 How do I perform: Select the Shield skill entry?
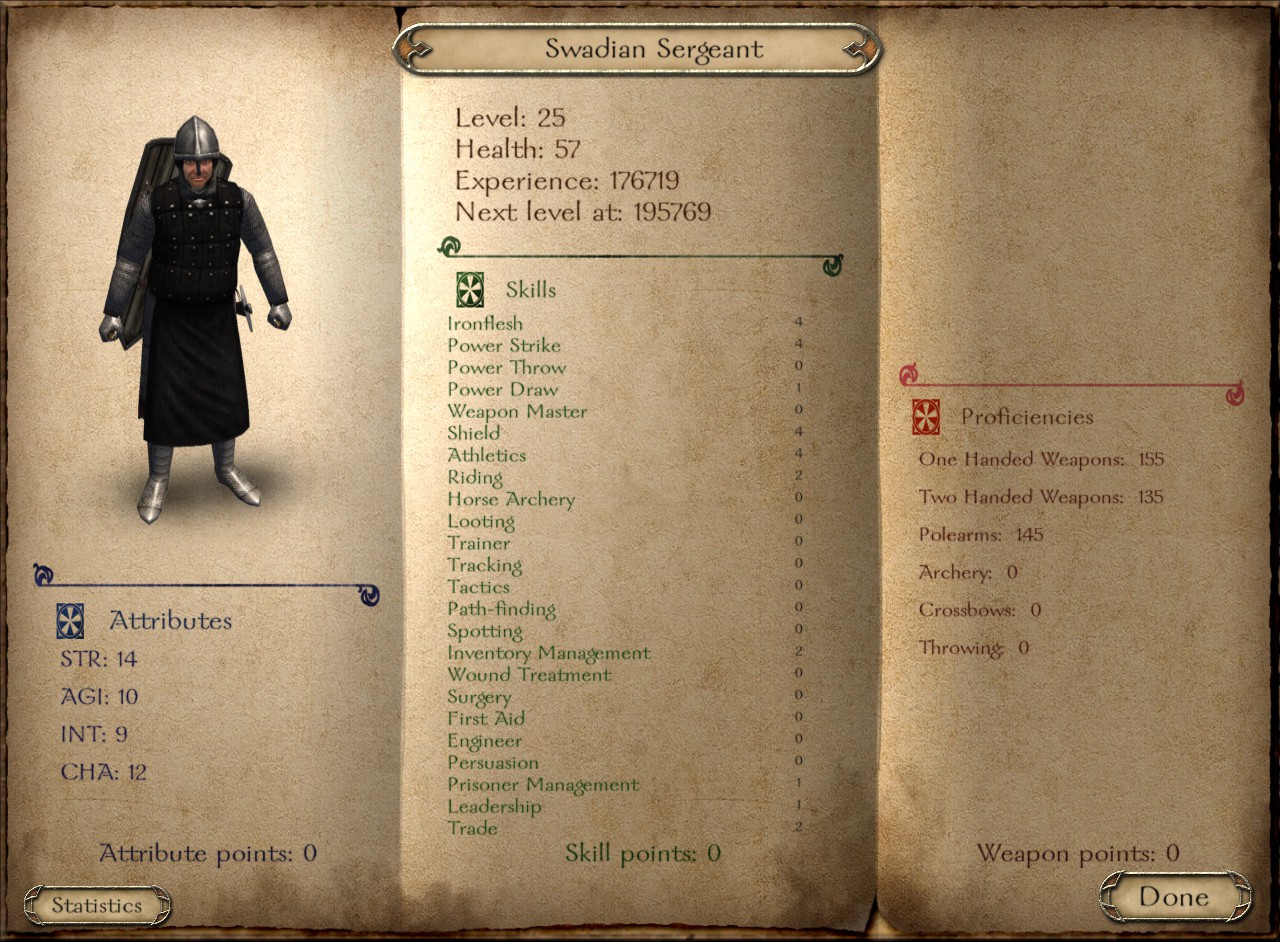pos(626,433)
